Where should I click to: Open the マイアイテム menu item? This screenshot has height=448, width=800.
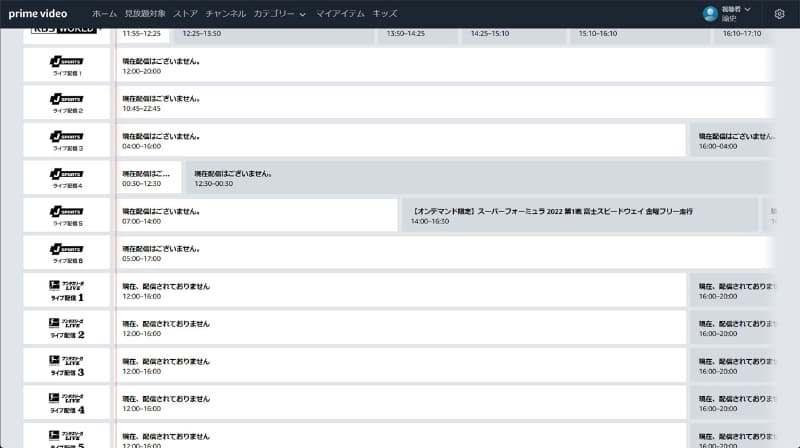(x=340, y=14)
